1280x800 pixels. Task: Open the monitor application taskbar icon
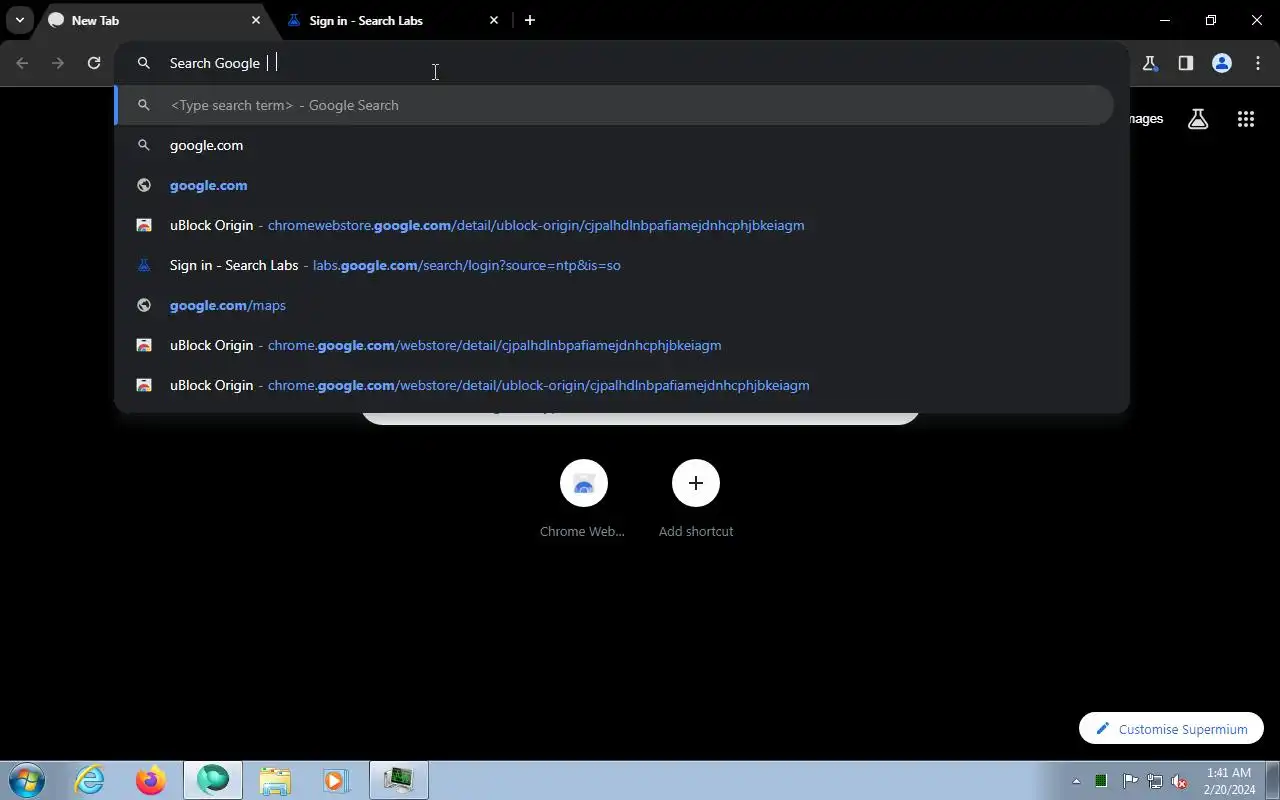pos(398,780)
